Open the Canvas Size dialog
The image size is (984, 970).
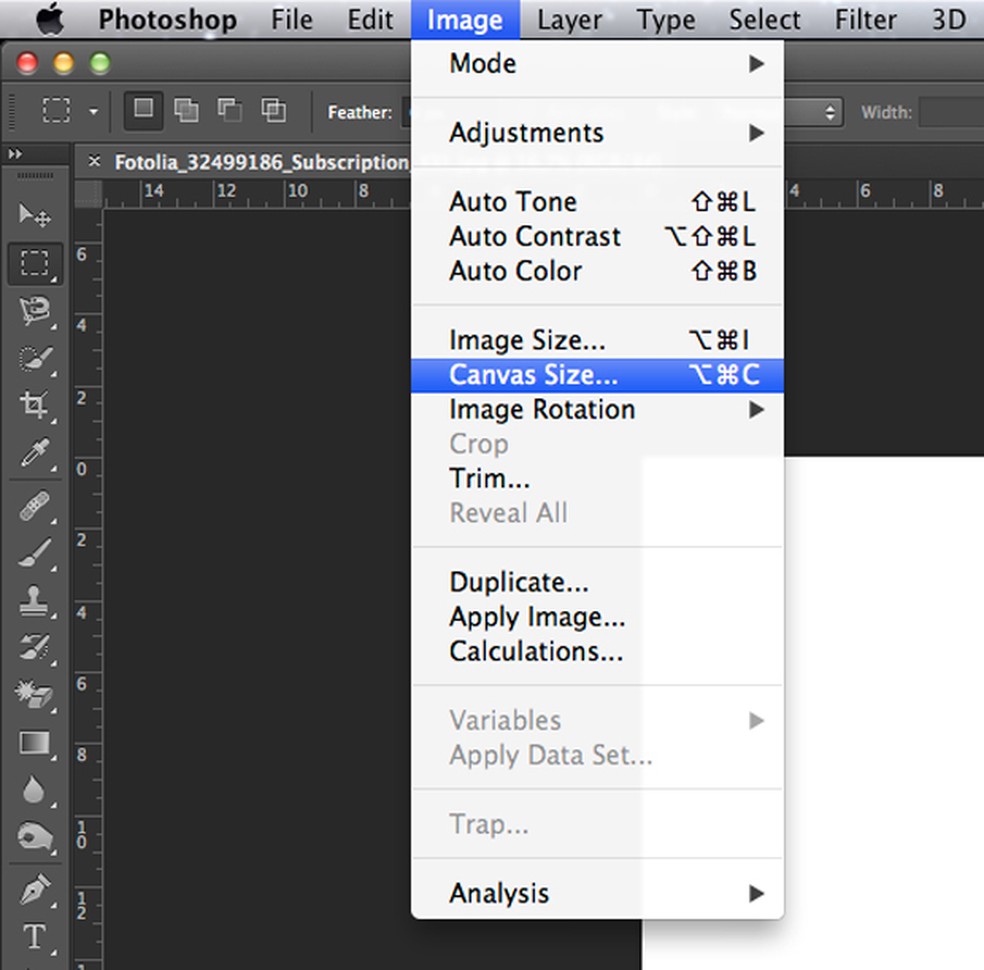point(597,375)
